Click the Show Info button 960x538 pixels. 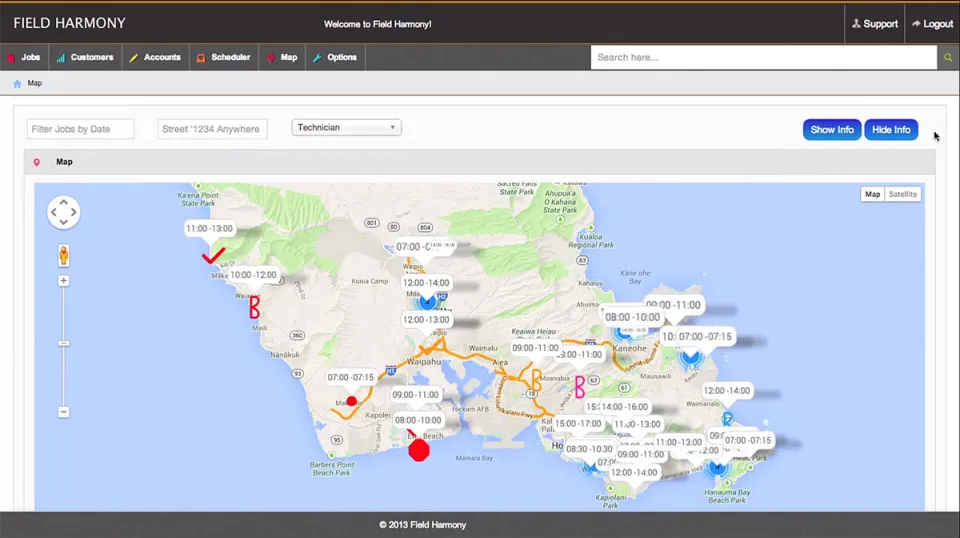click(x=831, y=130)
